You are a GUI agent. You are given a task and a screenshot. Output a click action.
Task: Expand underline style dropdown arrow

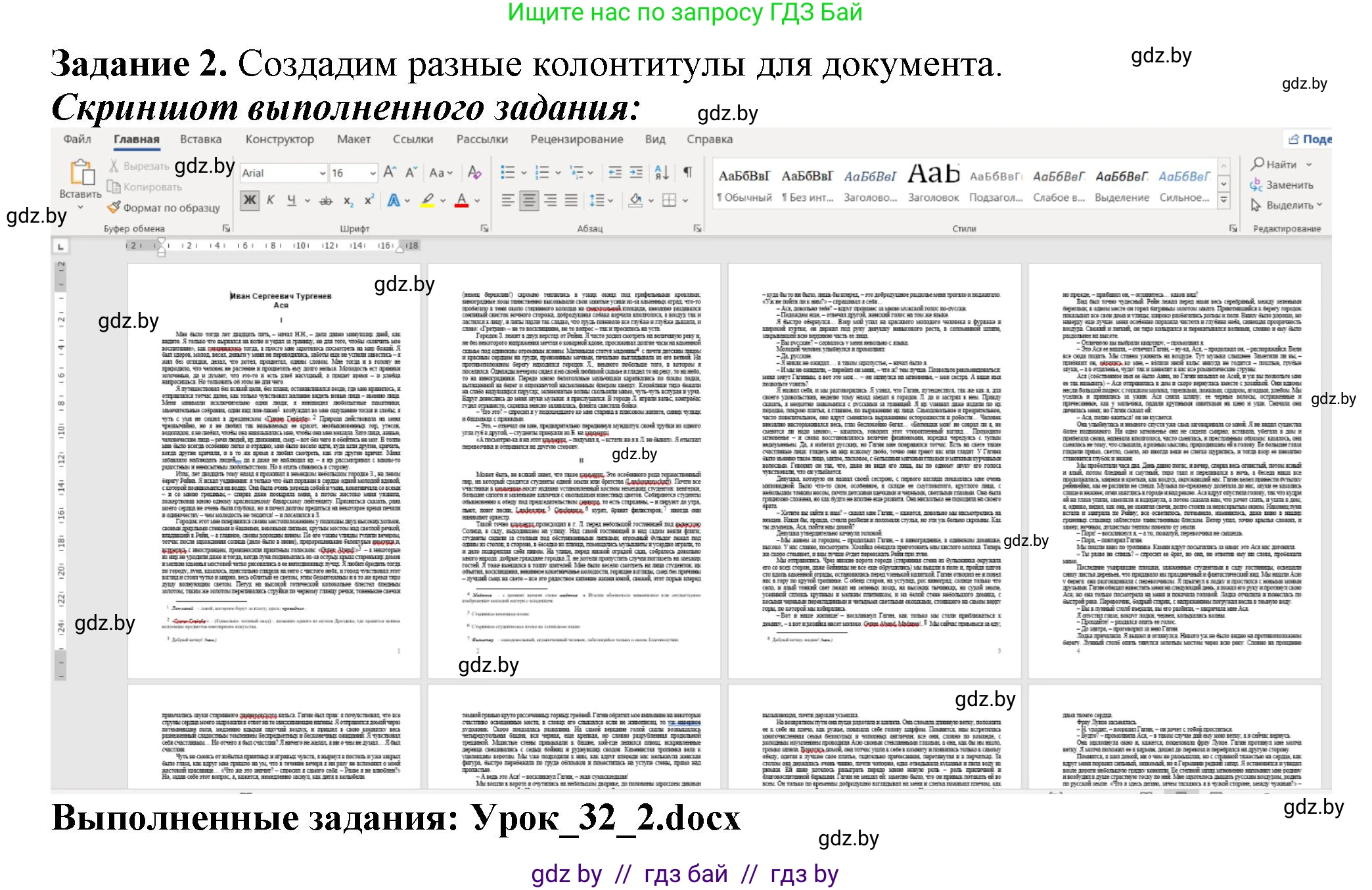click(307, 200)
